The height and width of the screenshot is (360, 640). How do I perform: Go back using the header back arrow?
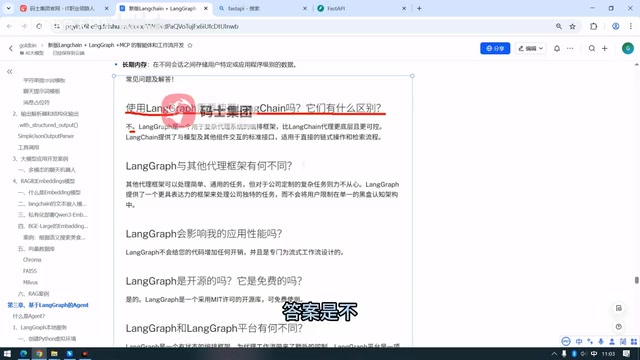[x=11, y=48]
